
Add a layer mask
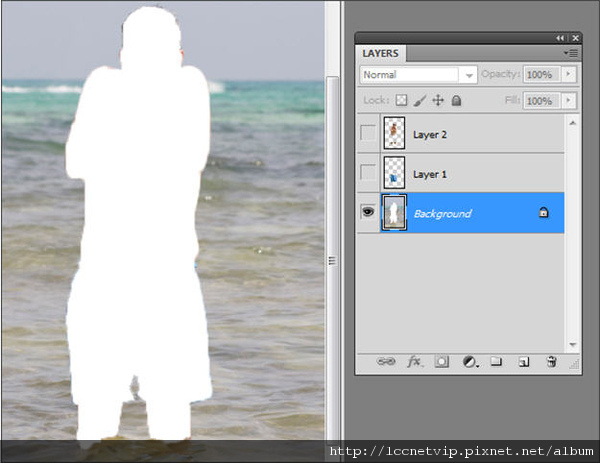[x=442, y=362]
